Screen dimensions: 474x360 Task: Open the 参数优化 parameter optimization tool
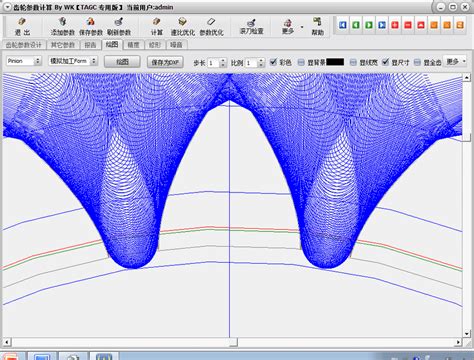211,27
